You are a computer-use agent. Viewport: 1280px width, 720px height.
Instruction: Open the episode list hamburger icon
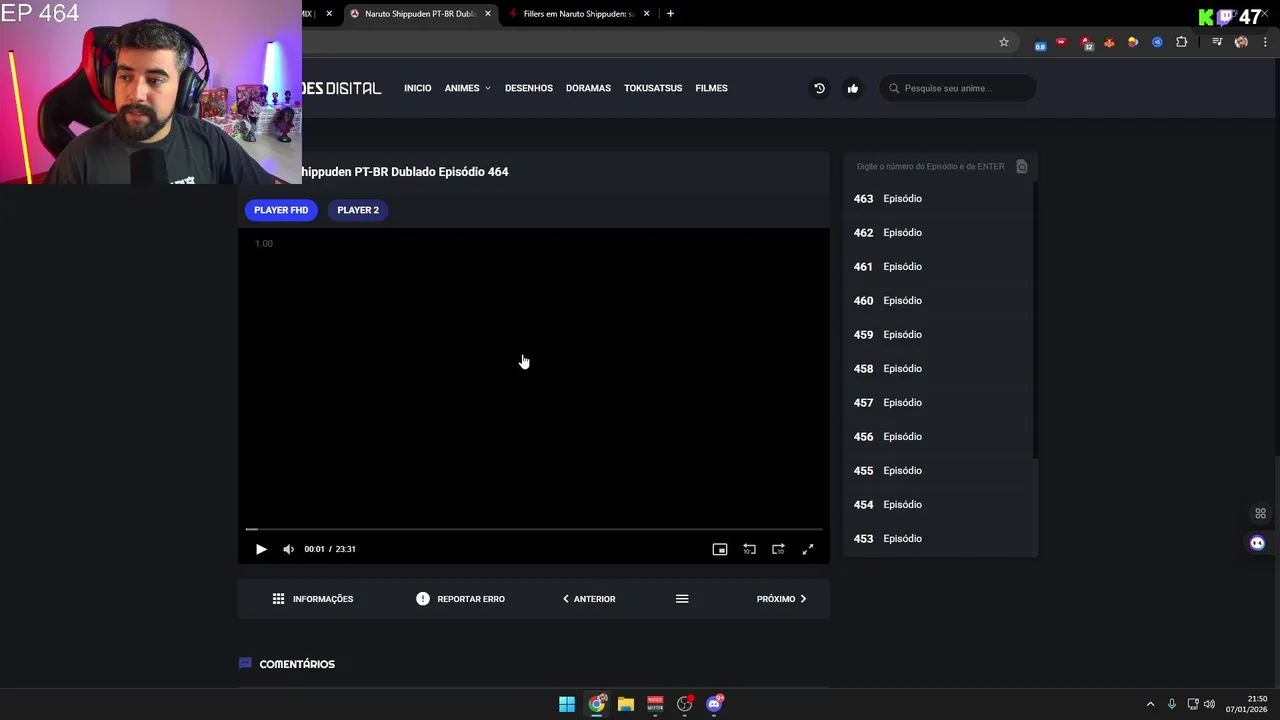point(682,599)
